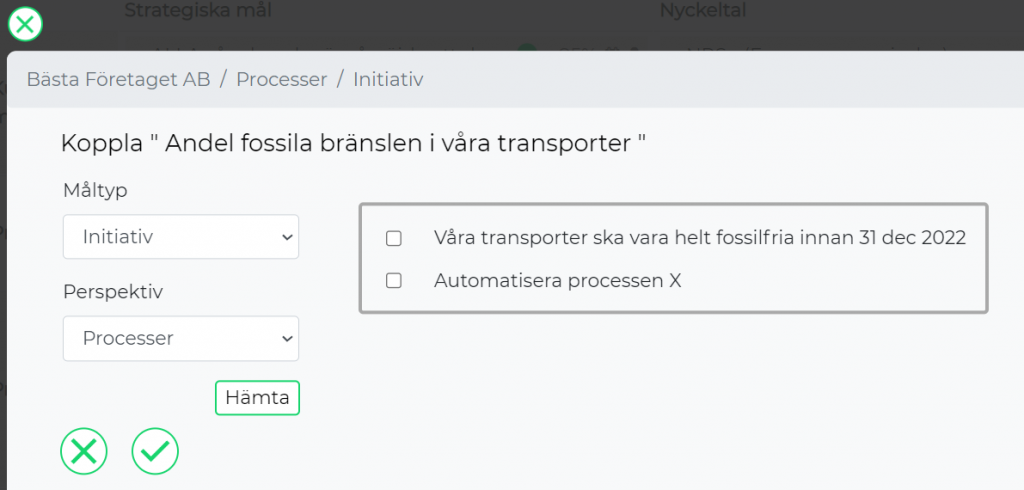Tick the Automatisera processen X checkbox

click(x=393, y=281)
